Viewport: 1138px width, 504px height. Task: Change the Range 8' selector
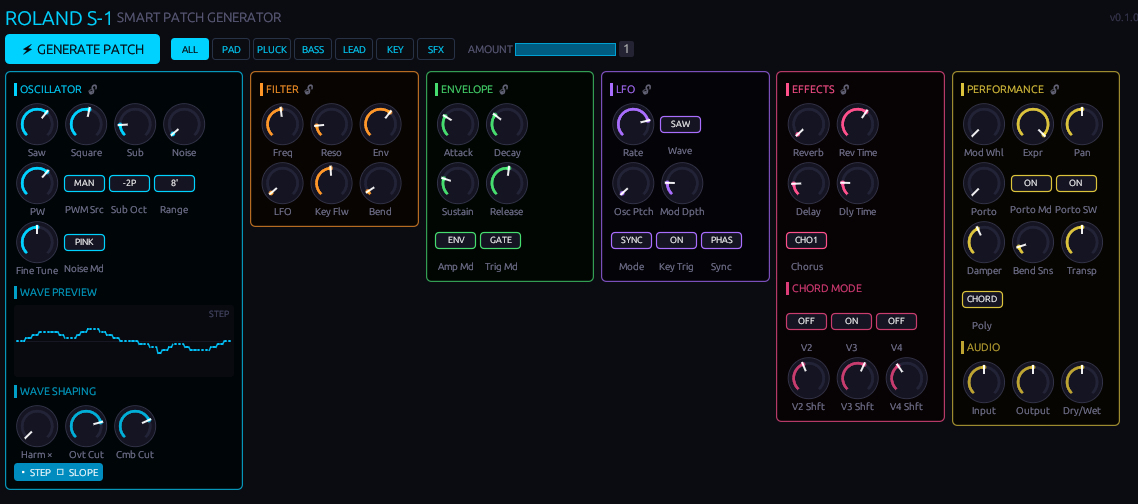tap(174, 183)
